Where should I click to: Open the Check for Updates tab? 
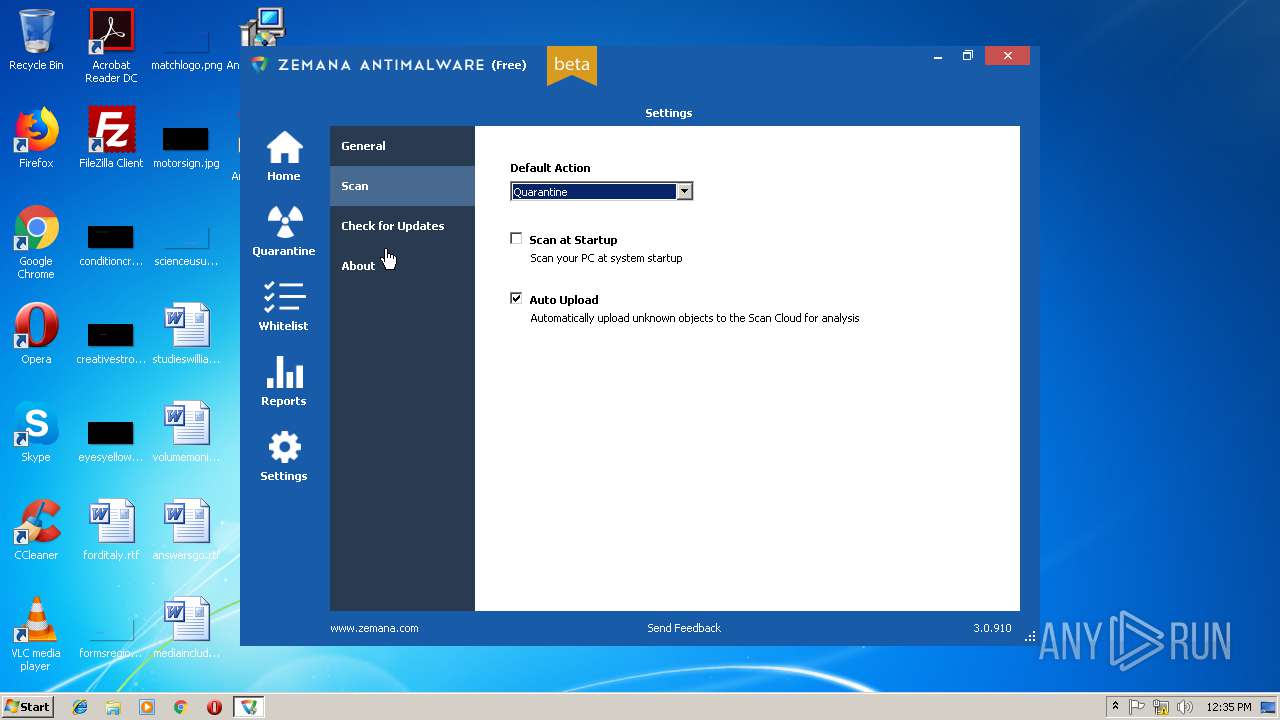pyautogui.click(x=402, y=226)
